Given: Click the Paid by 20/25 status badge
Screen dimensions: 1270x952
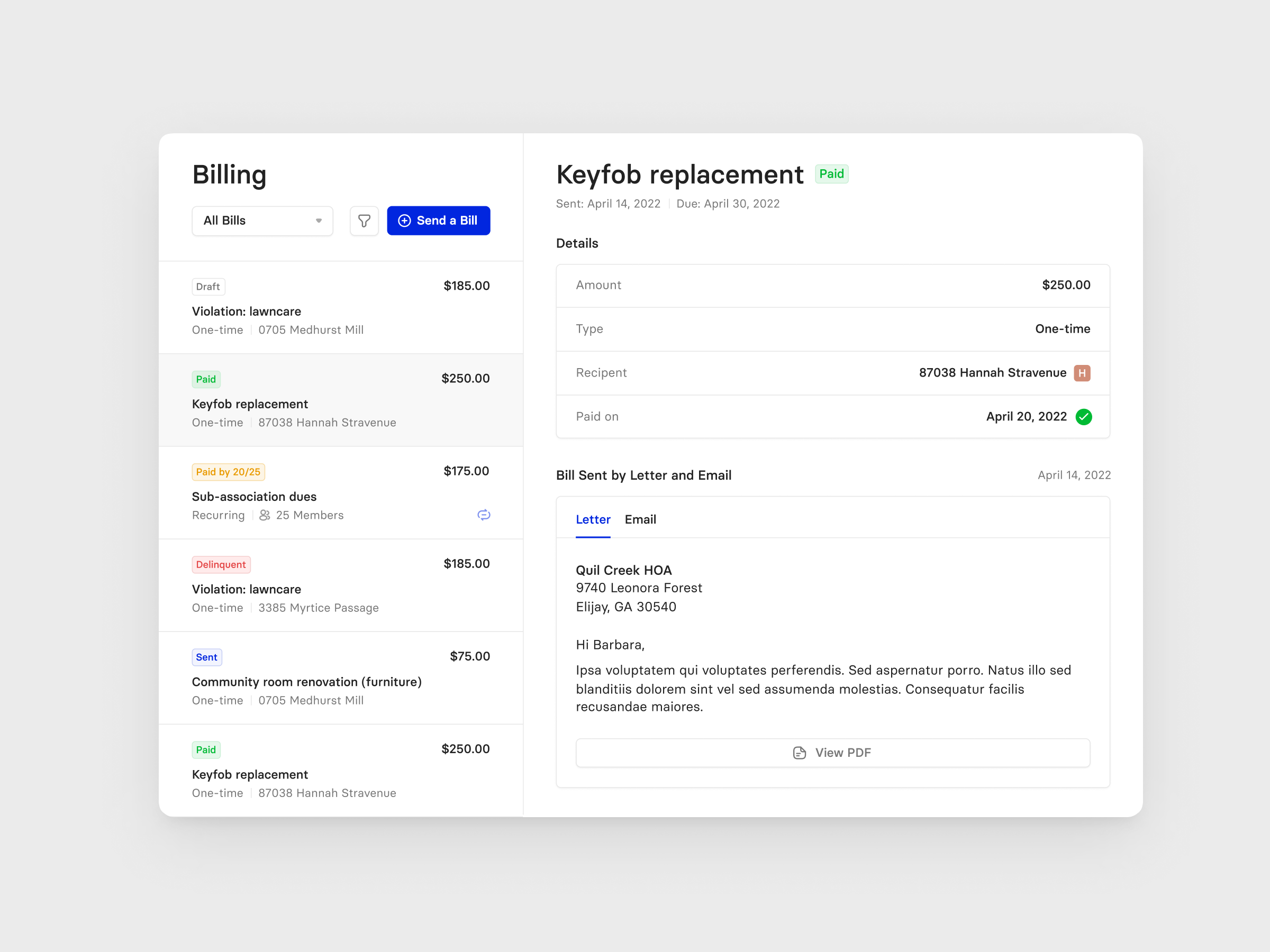Looking at the screenshot, I should (x=228, y=472).
